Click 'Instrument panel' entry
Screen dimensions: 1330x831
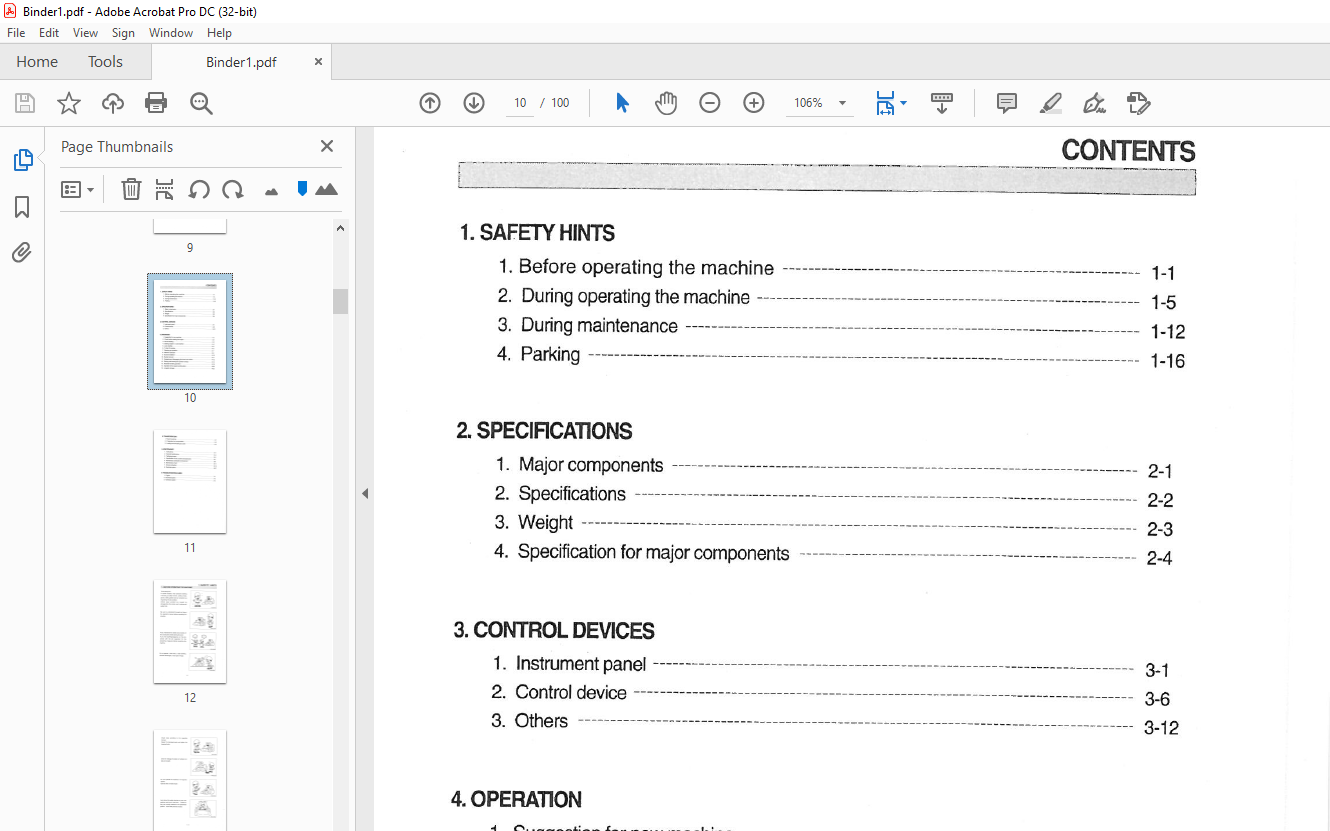581,664
